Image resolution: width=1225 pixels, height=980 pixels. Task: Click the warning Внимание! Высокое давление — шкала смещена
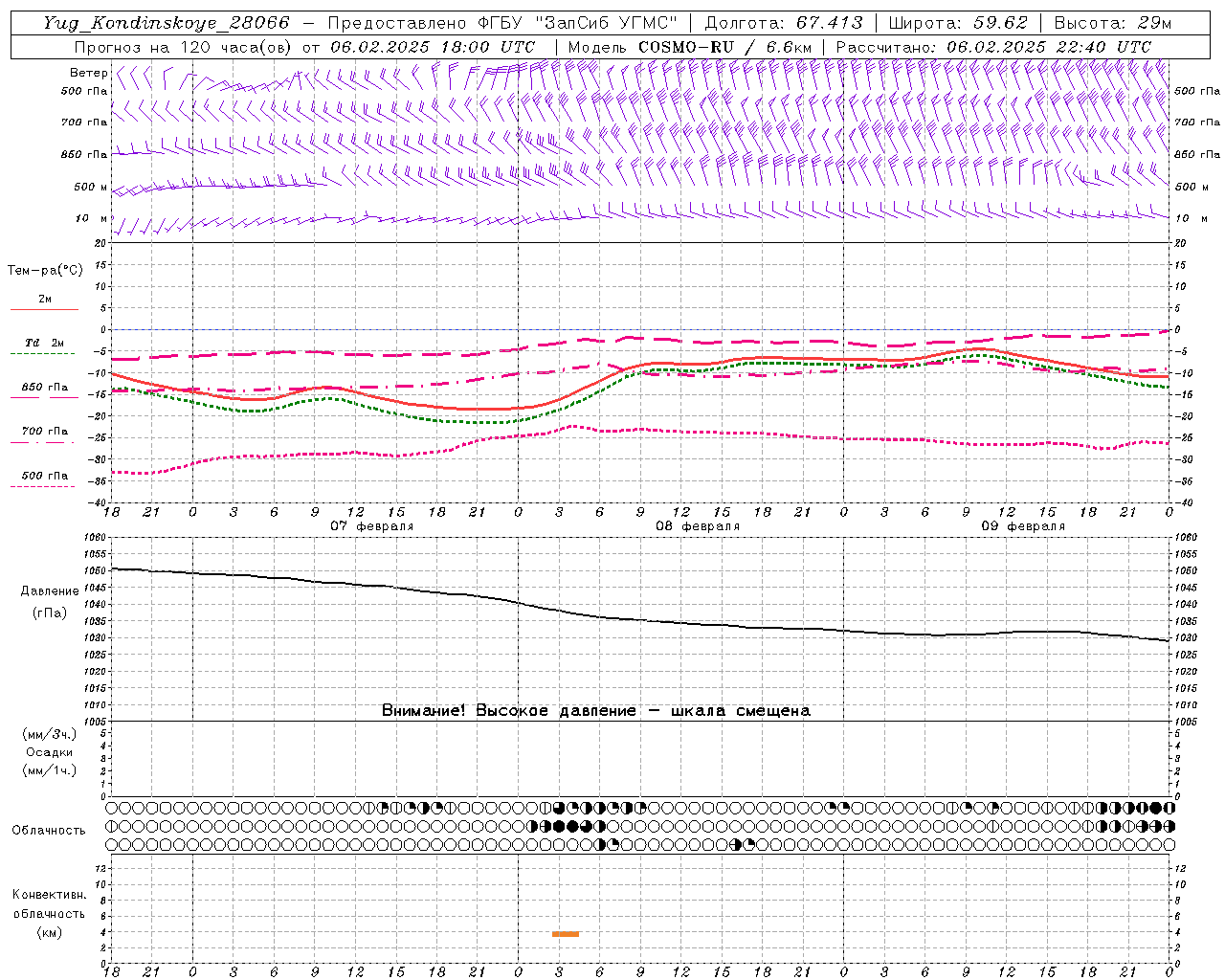[596, 711]
